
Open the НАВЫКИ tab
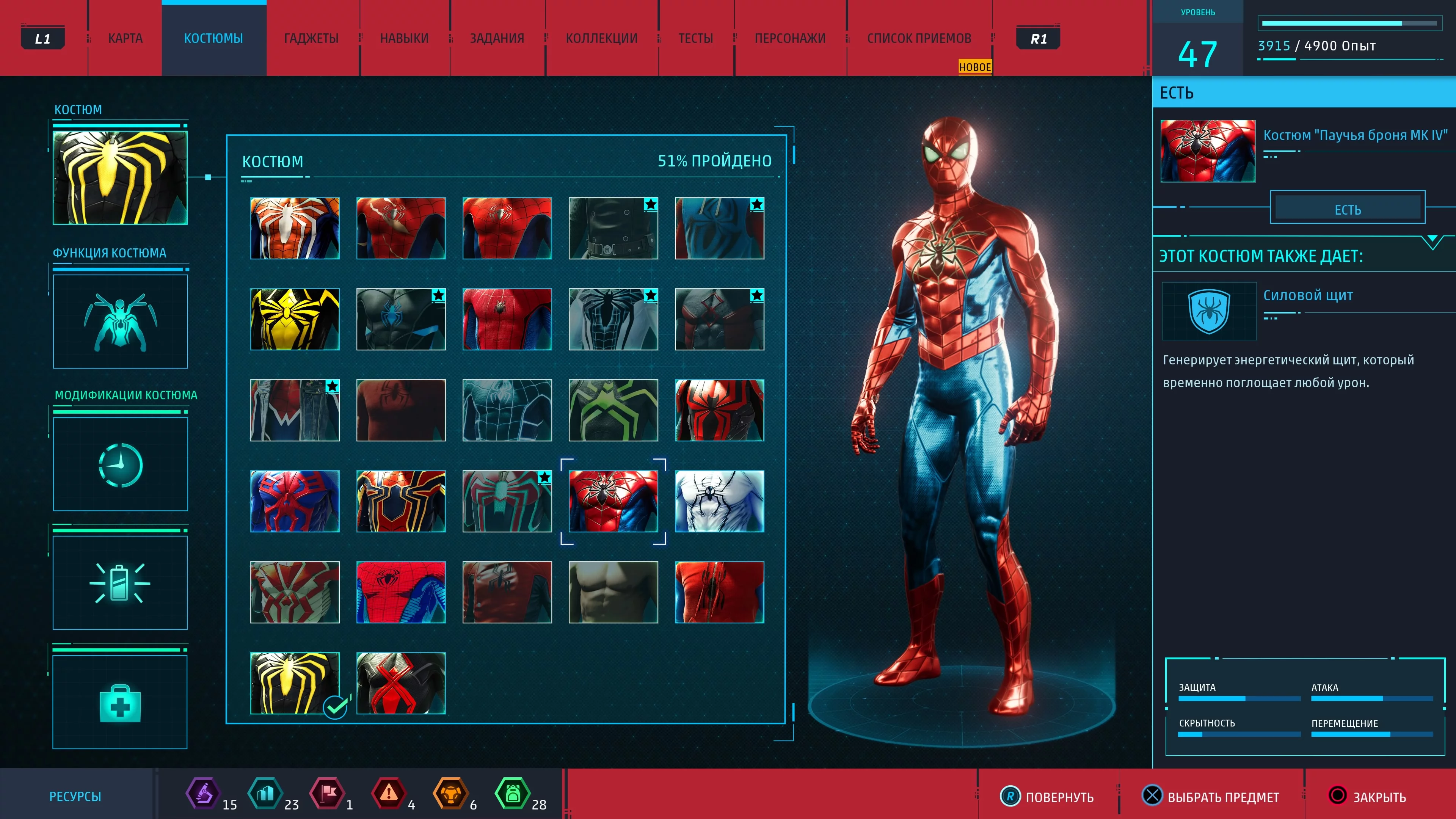(x=404, y=38)
